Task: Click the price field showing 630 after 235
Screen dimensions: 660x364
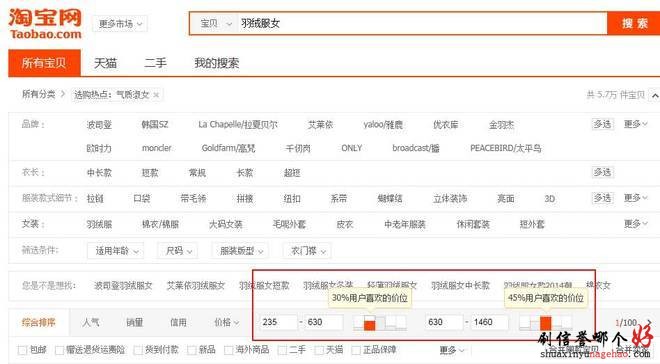Action: coord(324,322)
